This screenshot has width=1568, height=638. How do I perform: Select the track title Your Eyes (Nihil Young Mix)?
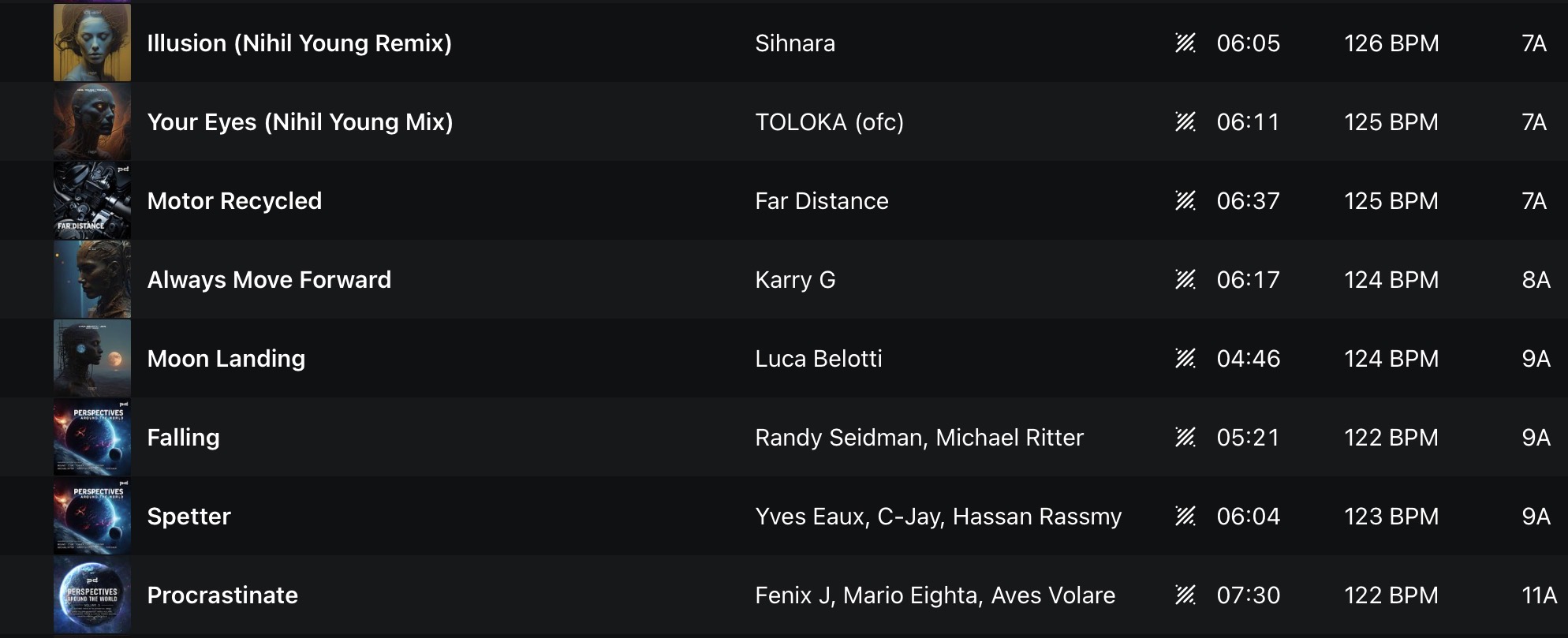(300, 122)
